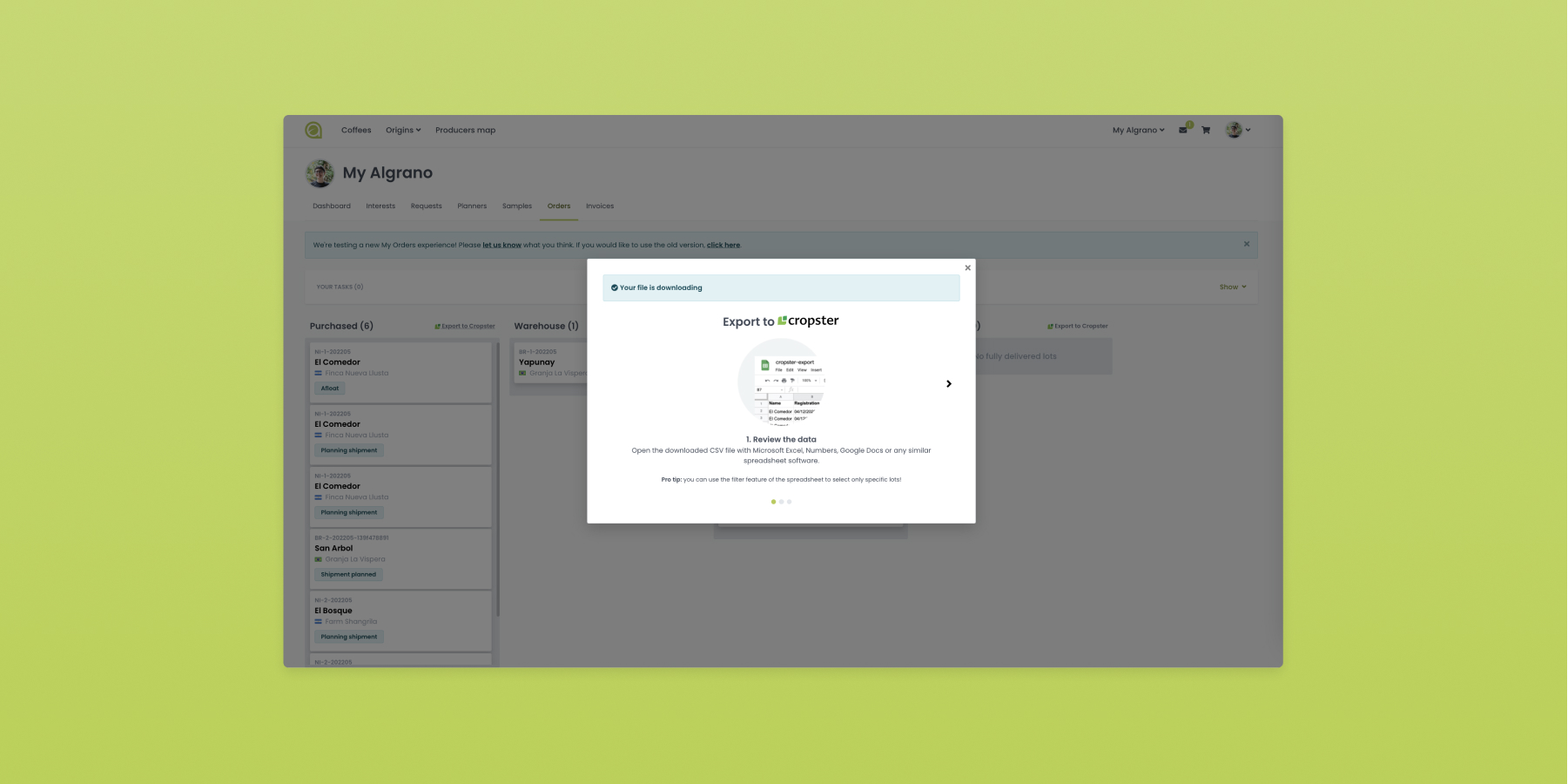The width and height of the screenshot is (1568, 784).
Task: Click the Algrano logo in the navbar
Action: click(313, 131)
